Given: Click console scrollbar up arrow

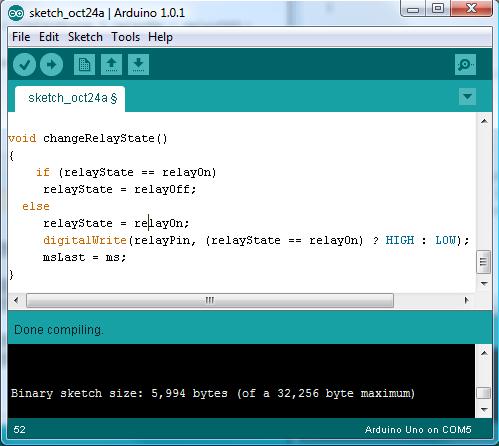Looking at the screenshot, I should (x=484, y=353).
